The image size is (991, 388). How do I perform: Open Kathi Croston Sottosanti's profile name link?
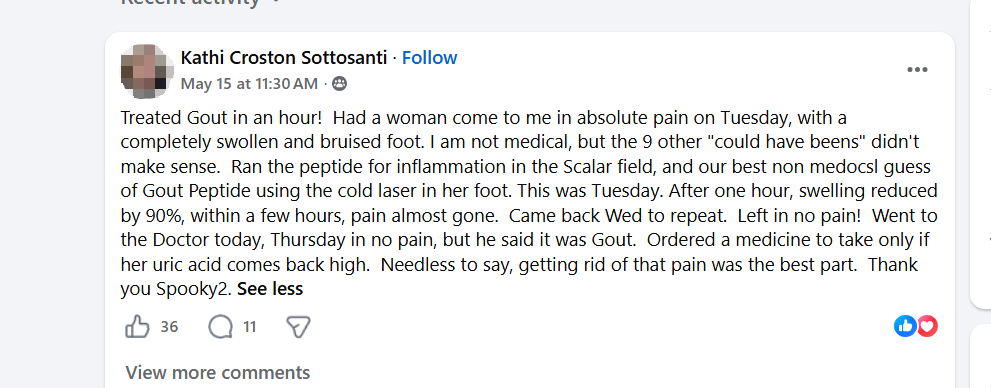[284, 58]
